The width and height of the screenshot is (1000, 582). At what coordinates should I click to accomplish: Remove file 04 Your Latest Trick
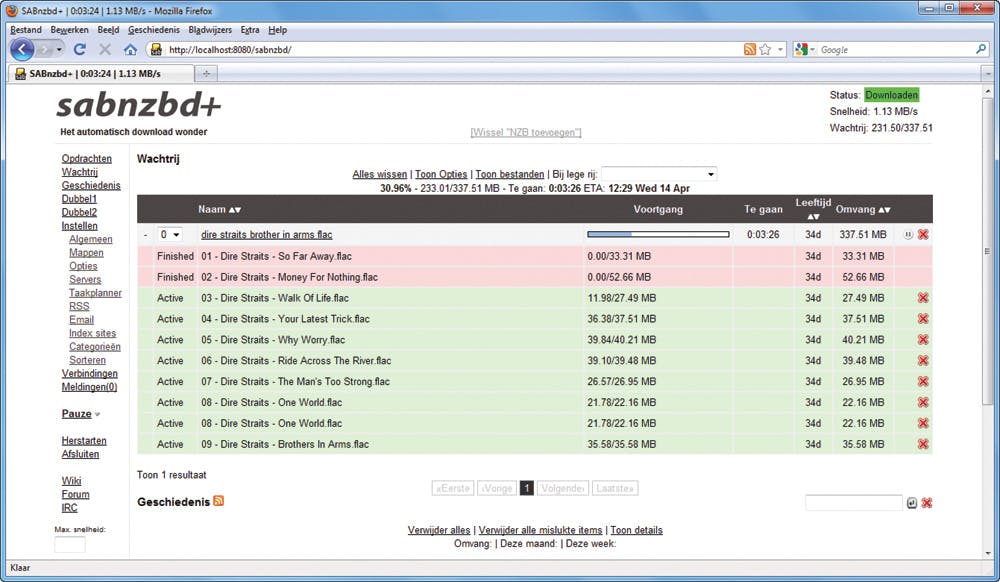pos(923,319)
